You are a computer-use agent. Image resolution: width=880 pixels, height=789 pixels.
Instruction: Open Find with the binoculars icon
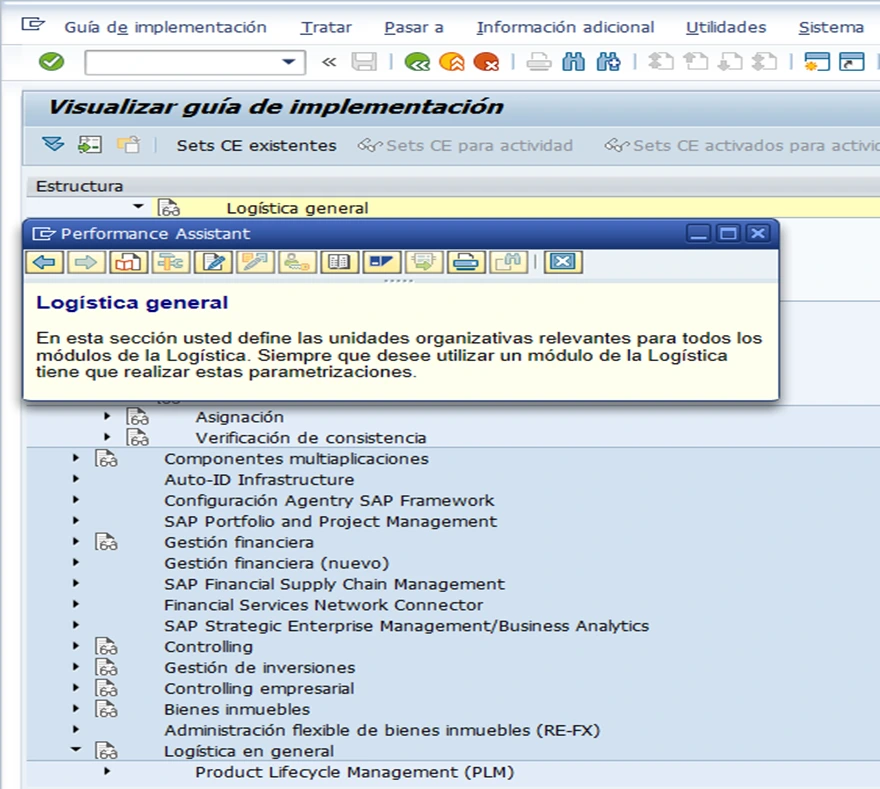pyautogui.click(x=574, y=62)
